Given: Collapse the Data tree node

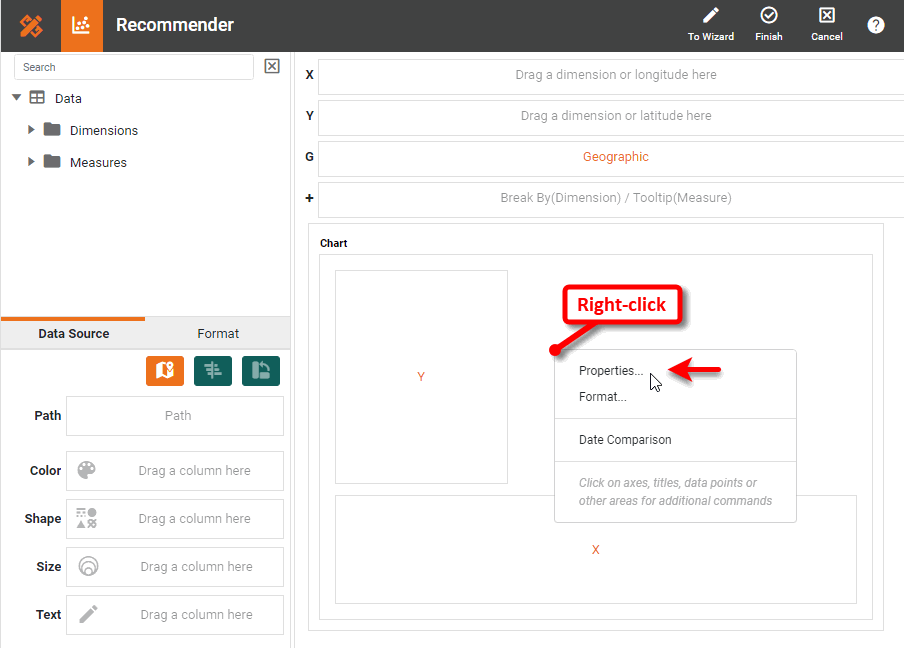Looking at the screenshot, I should (x=17, y=98).
